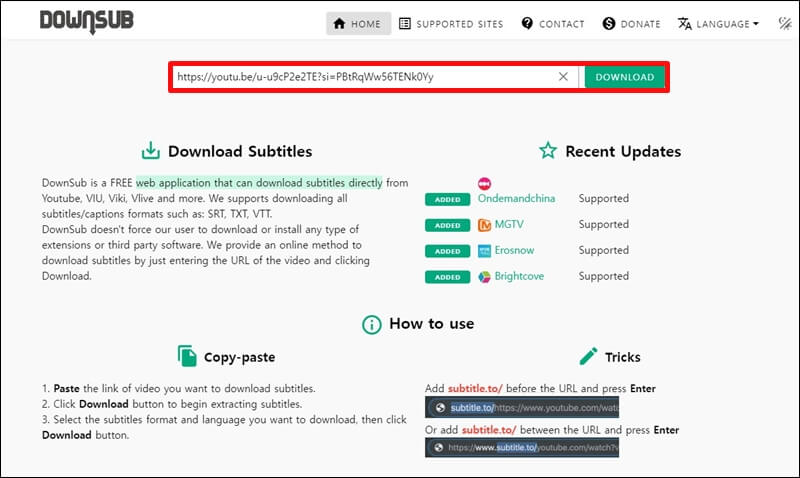Click the red 'subtitle.to/' text before 'before the URL'
The width and height of the screenshot is (800, 478).
[x=475, y=389]
